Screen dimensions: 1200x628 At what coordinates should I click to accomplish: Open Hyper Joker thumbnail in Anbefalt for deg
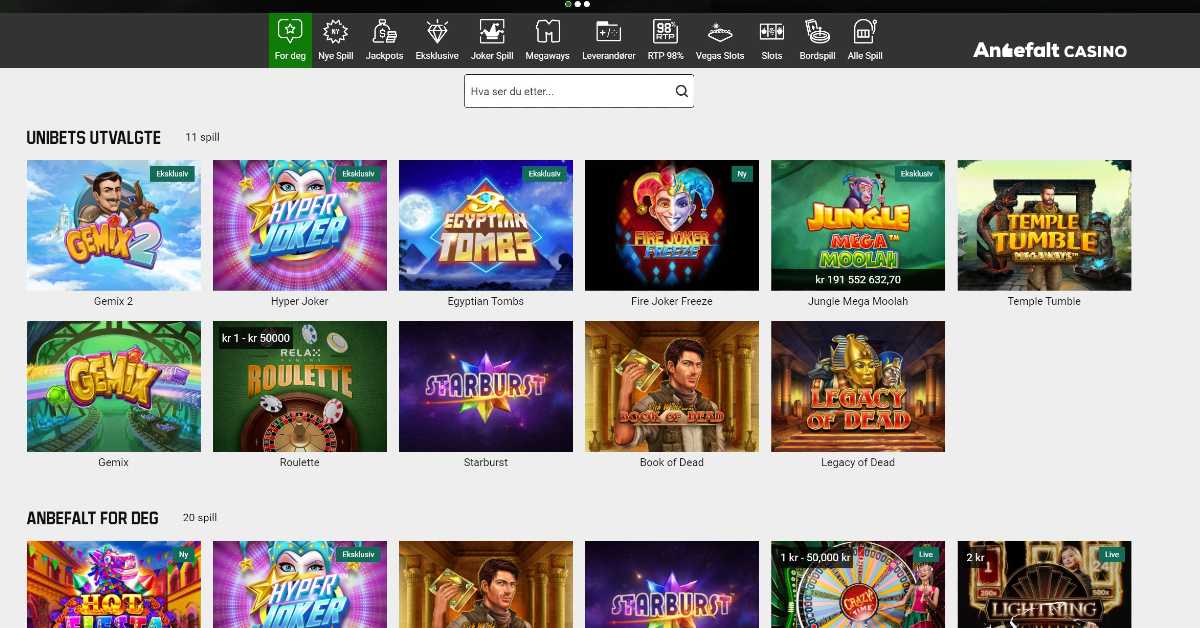pyautogui.click(x=300, y=585)
